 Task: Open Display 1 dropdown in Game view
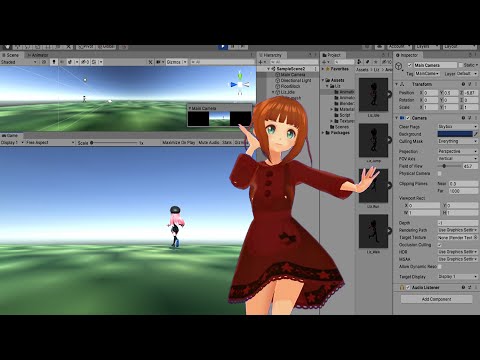tap(12, 143)
